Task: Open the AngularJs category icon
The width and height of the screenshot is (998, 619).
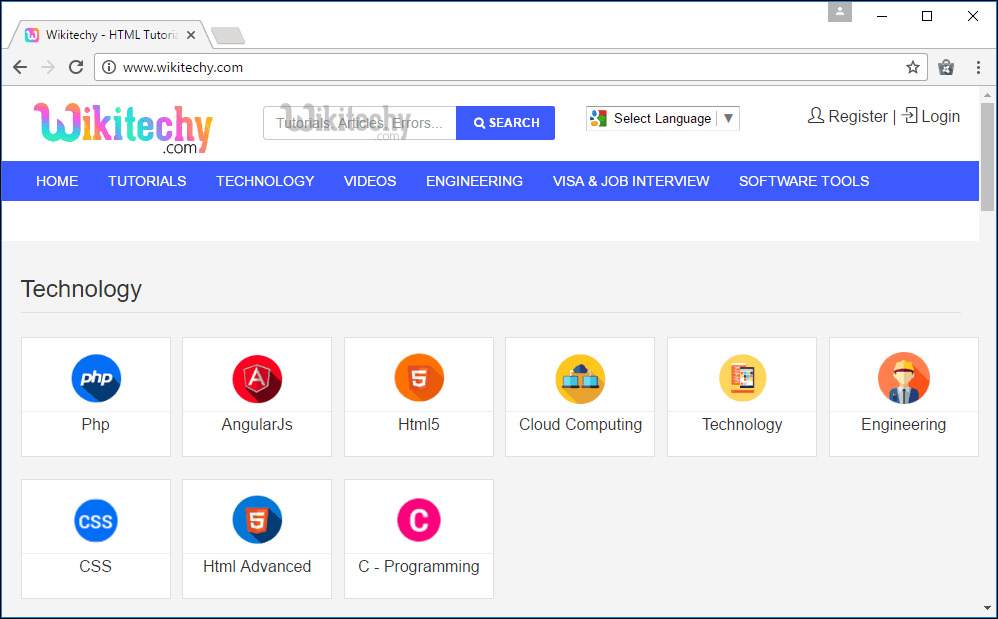Action: point(256,378)
